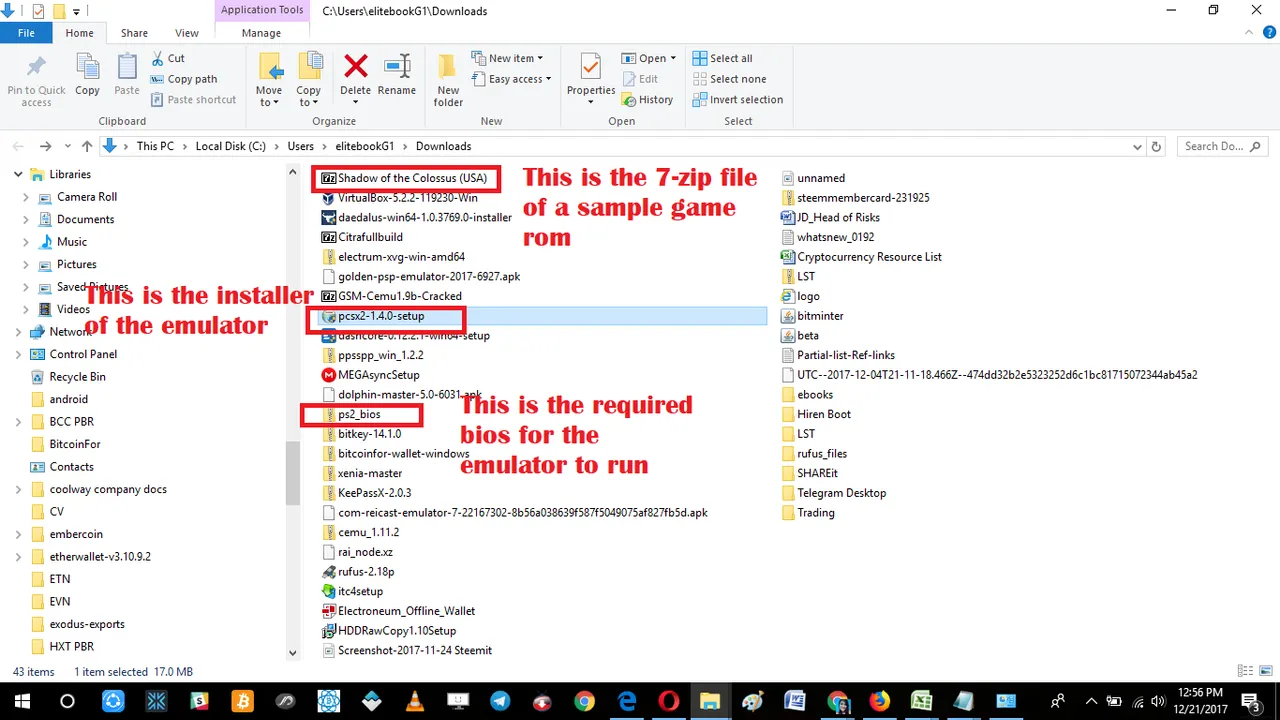Click the Paste icon in ribbon
Screen dimensions: 1280x720
[x=127, y=68]
